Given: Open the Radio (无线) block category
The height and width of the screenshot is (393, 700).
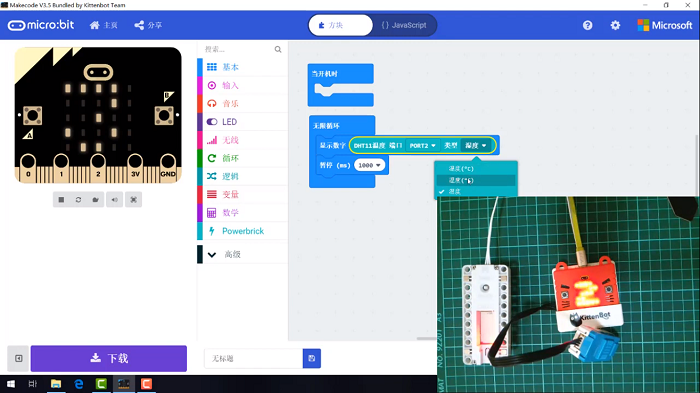Looking at the screenshot, I should [x=242, y=140].
